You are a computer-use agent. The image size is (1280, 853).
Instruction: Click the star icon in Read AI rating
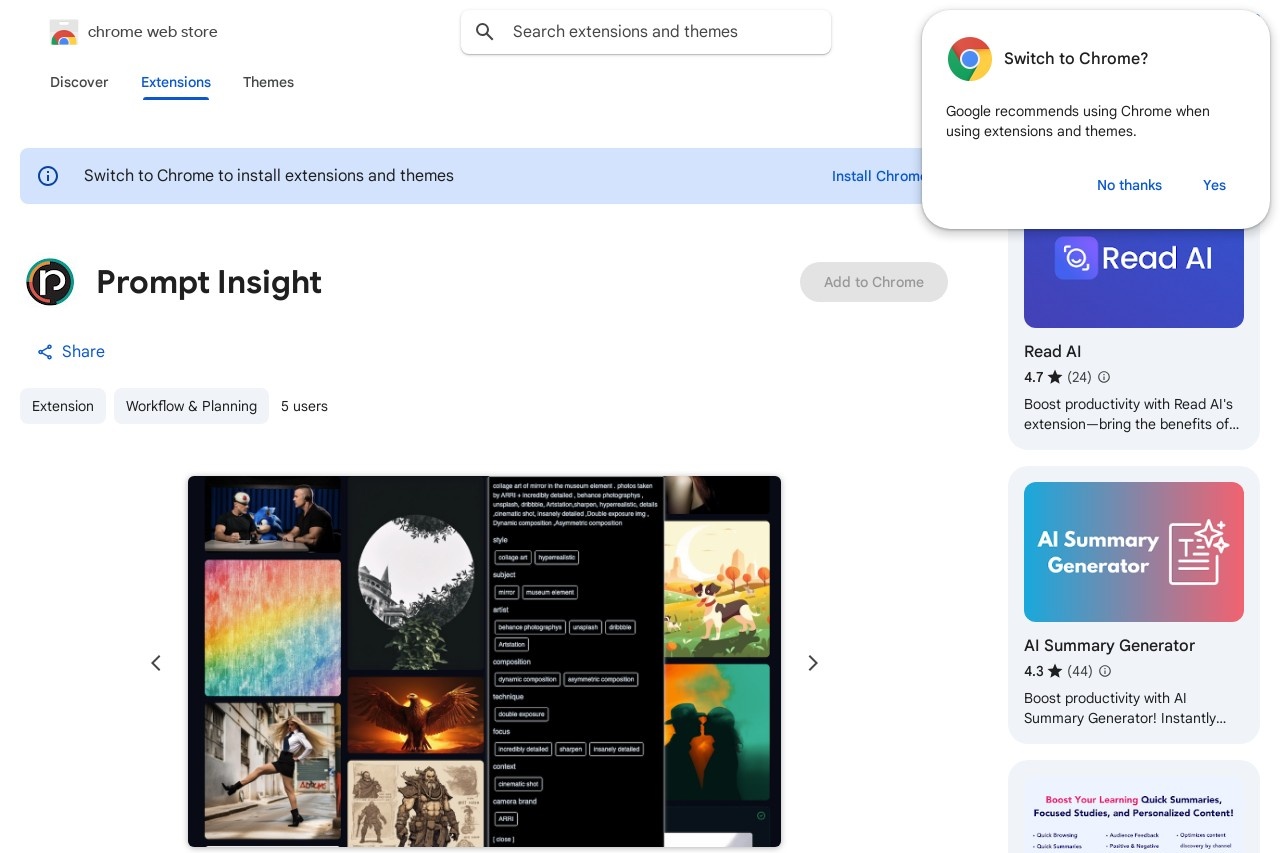click(1055, 377)
